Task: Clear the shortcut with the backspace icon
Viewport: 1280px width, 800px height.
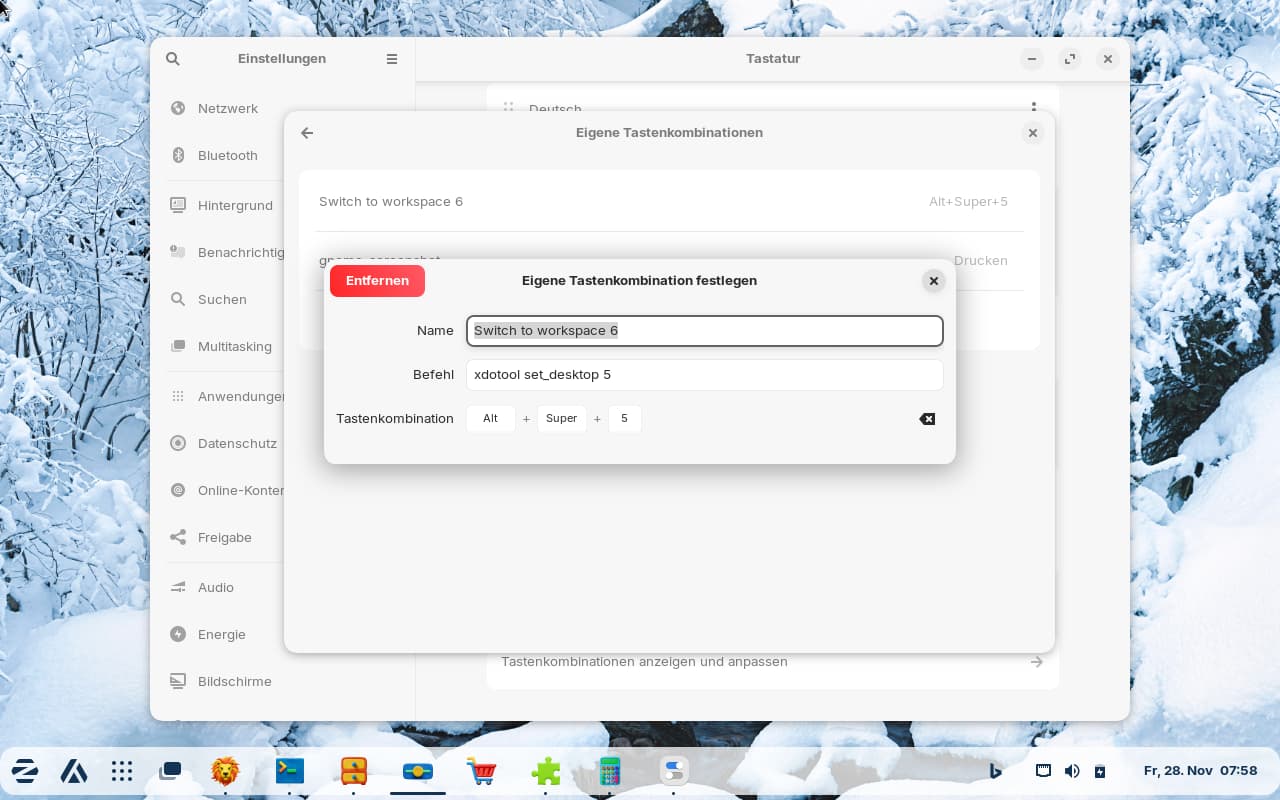Action: click(x=927, y=419)
